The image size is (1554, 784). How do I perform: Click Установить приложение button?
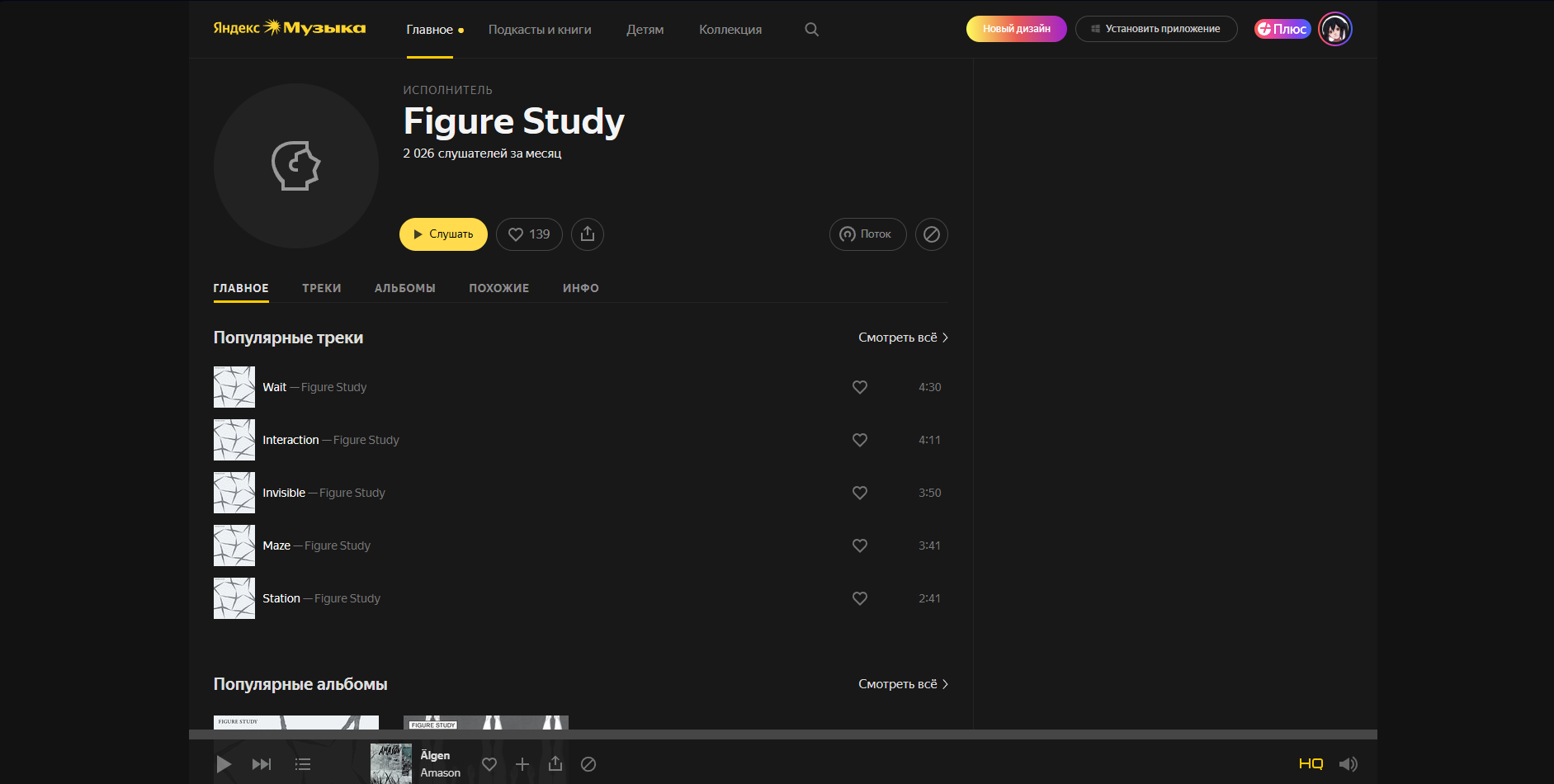[1156, 29]
